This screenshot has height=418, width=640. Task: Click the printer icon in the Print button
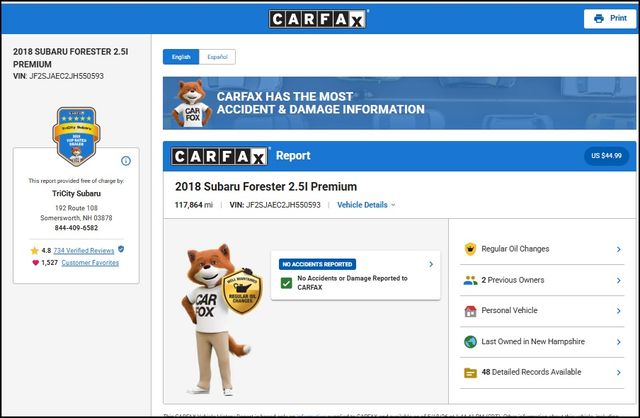(599, 18)
